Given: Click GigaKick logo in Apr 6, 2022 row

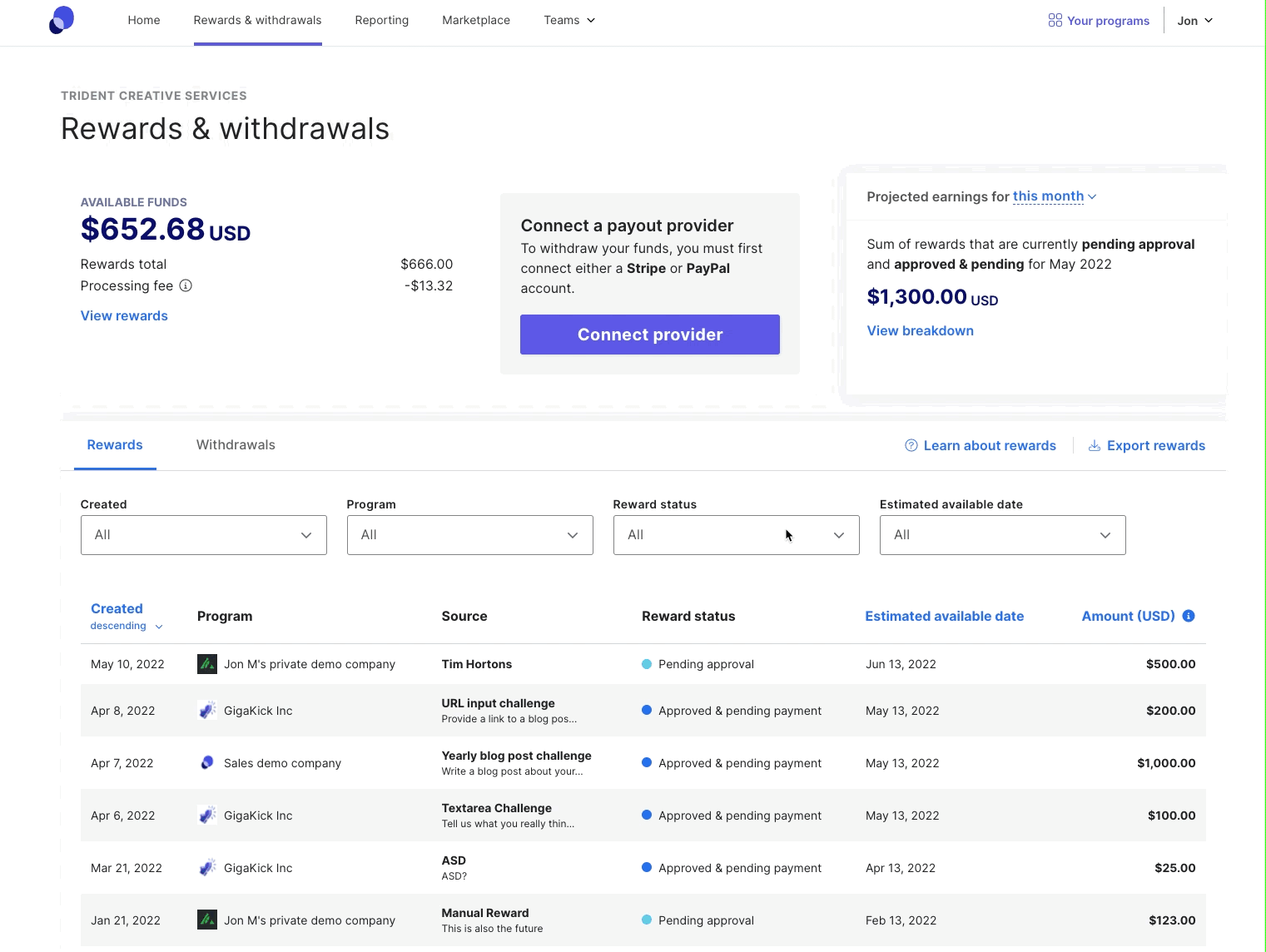Looking at the screenshot, I should (x=207, y=816).
